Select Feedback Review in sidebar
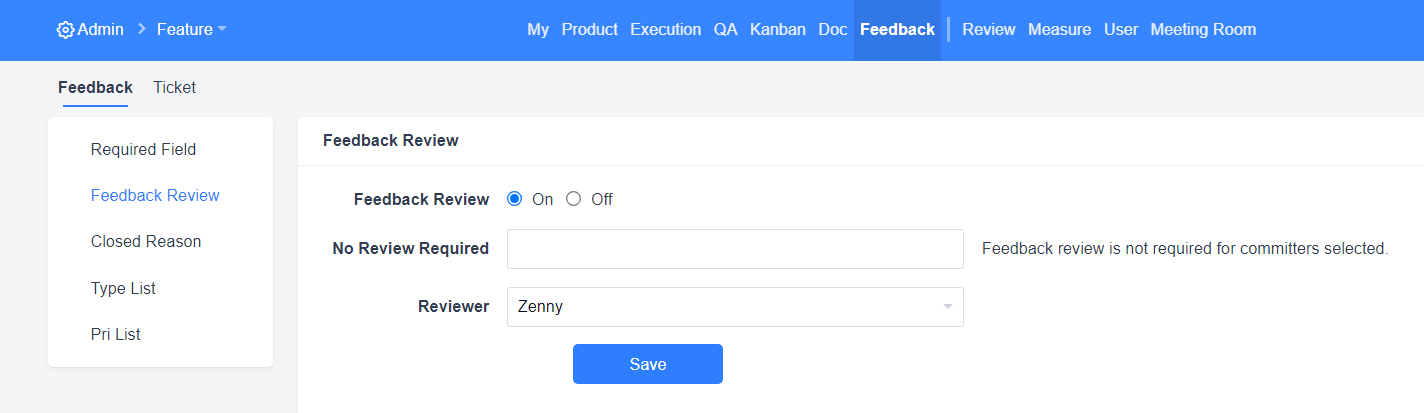The width and height of the screenshot is (1424, 413). tap(155, 195)
